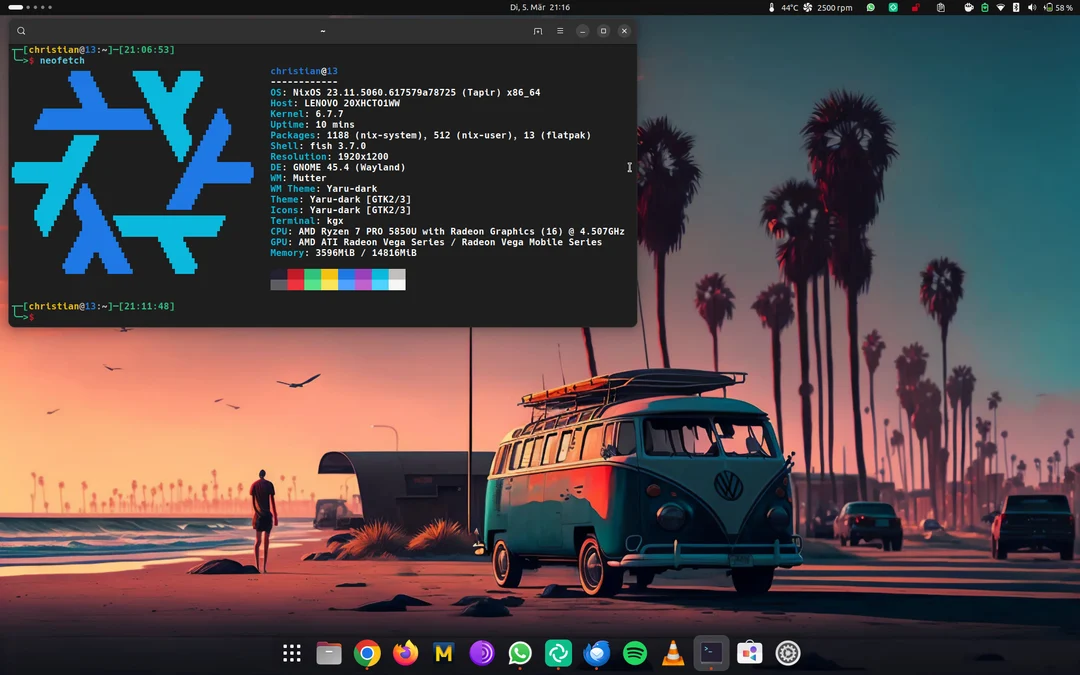The image size is (1080, 675).
Task: Open Thunderbird mail from the dock
Action: pos(596,653)
